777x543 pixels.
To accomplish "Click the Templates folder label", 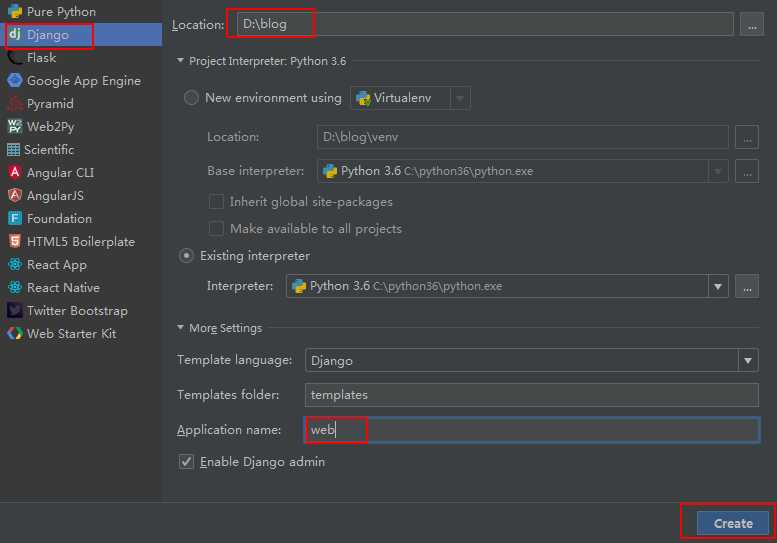I will [x=228, y=395].
